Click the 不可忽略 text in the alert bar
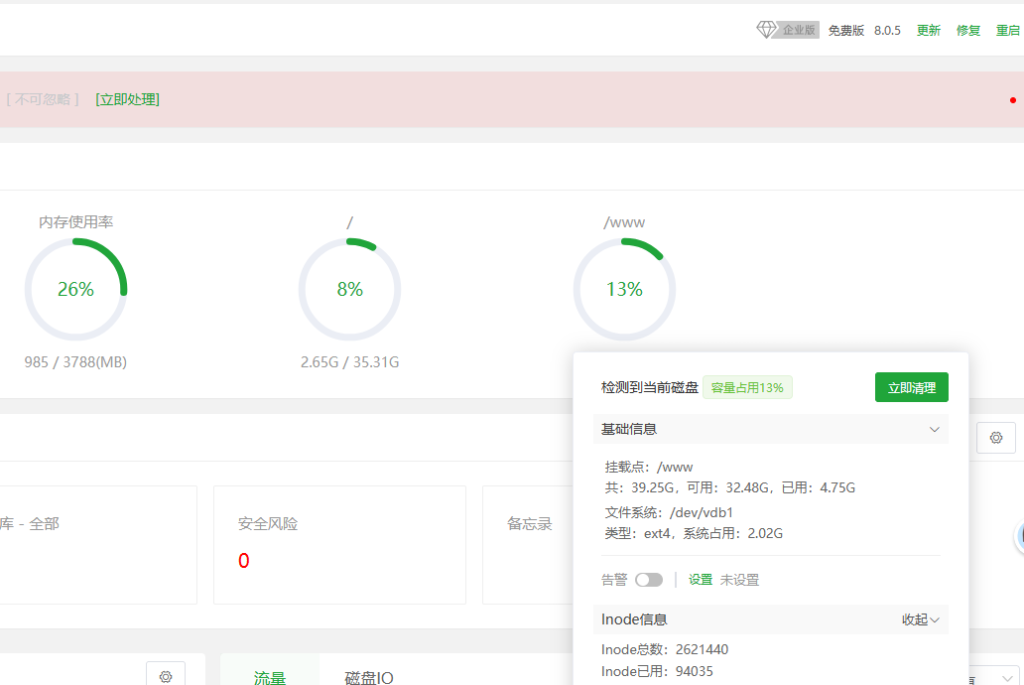 [x=43, y=99]
